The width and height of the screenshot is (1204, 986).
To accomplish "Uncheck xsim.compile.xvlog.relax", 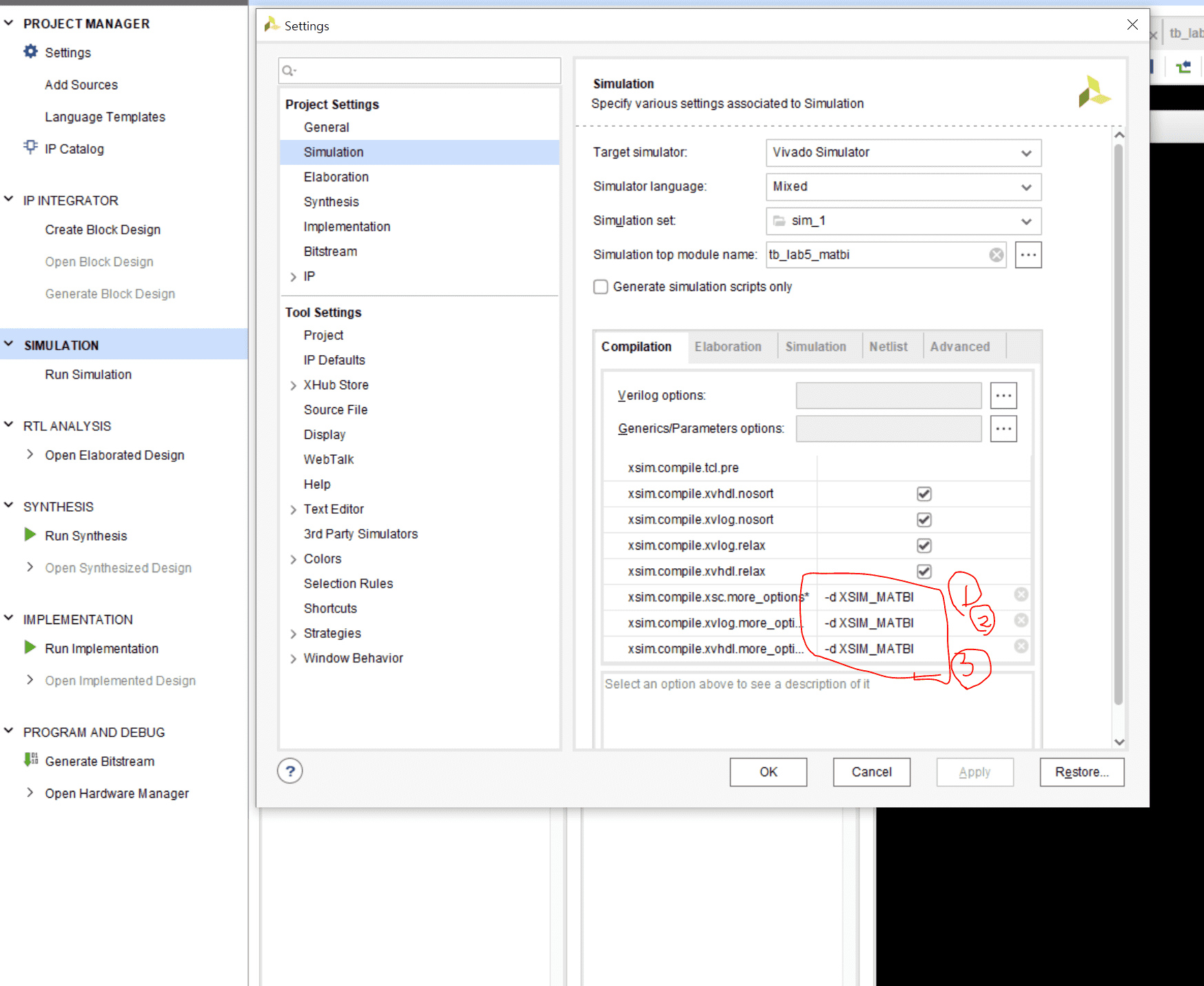I will 924,545.
